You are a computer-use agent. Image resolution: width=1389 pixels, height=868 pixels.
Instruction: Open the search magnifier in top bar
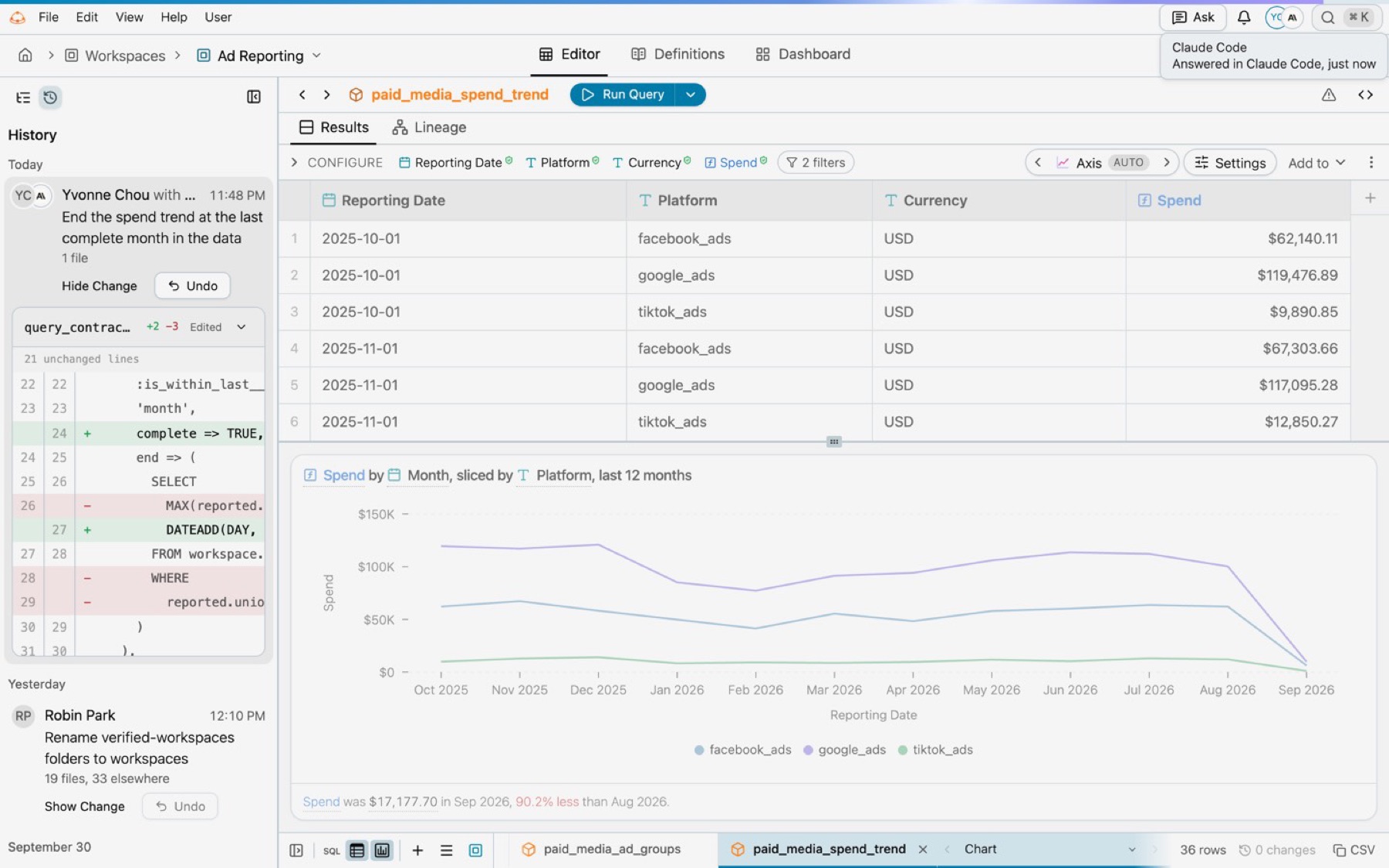[1327, 17]
